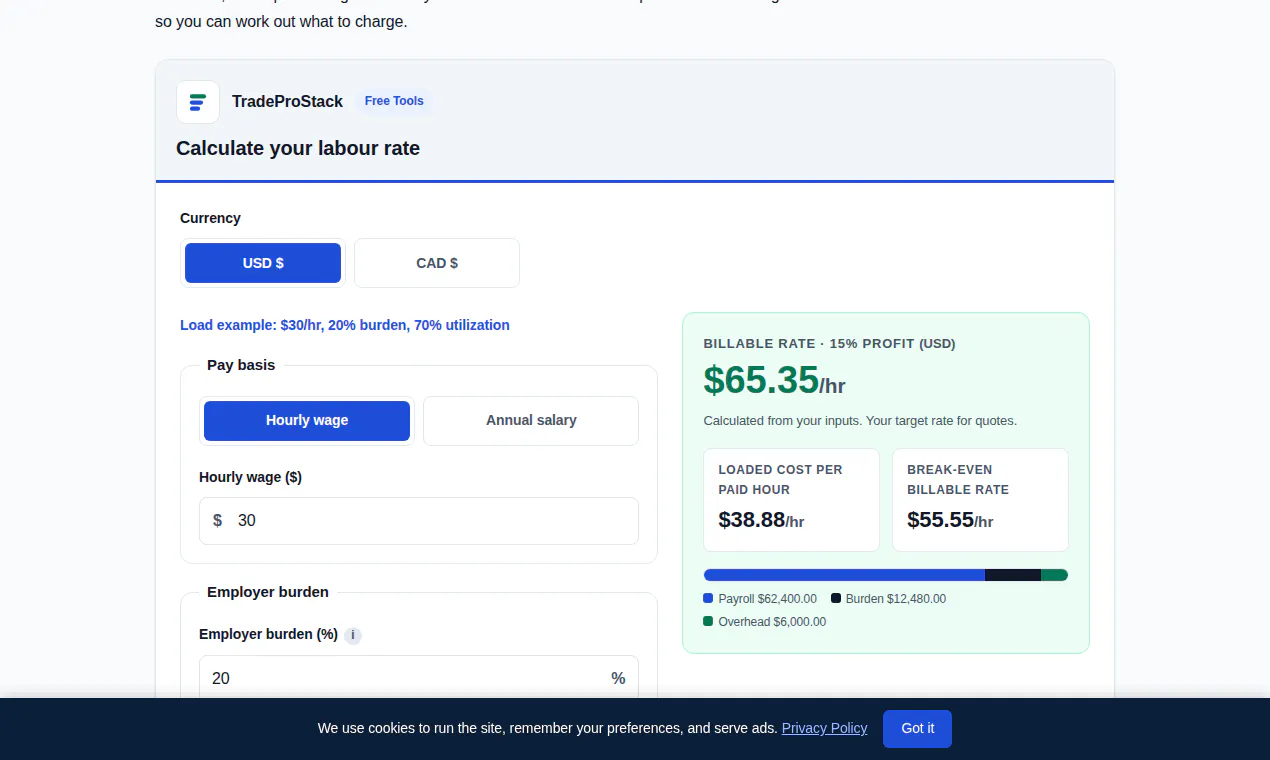Click the TradeProStack brand name
The width and height of the screenshot is (1270, 760).
point(287,102)
